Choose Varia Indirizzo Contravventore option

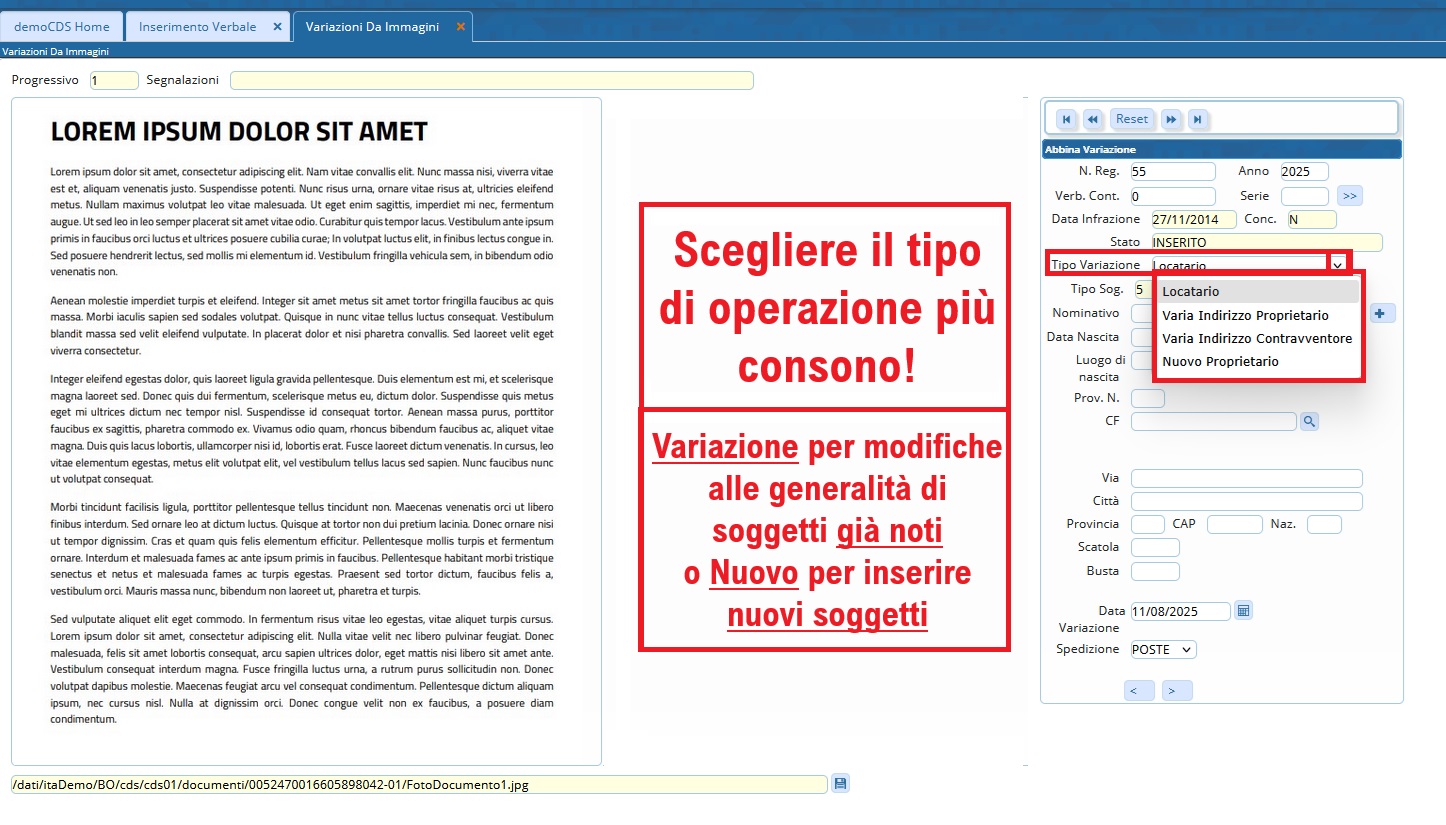pyautogui.click(x=1257, y=338)
